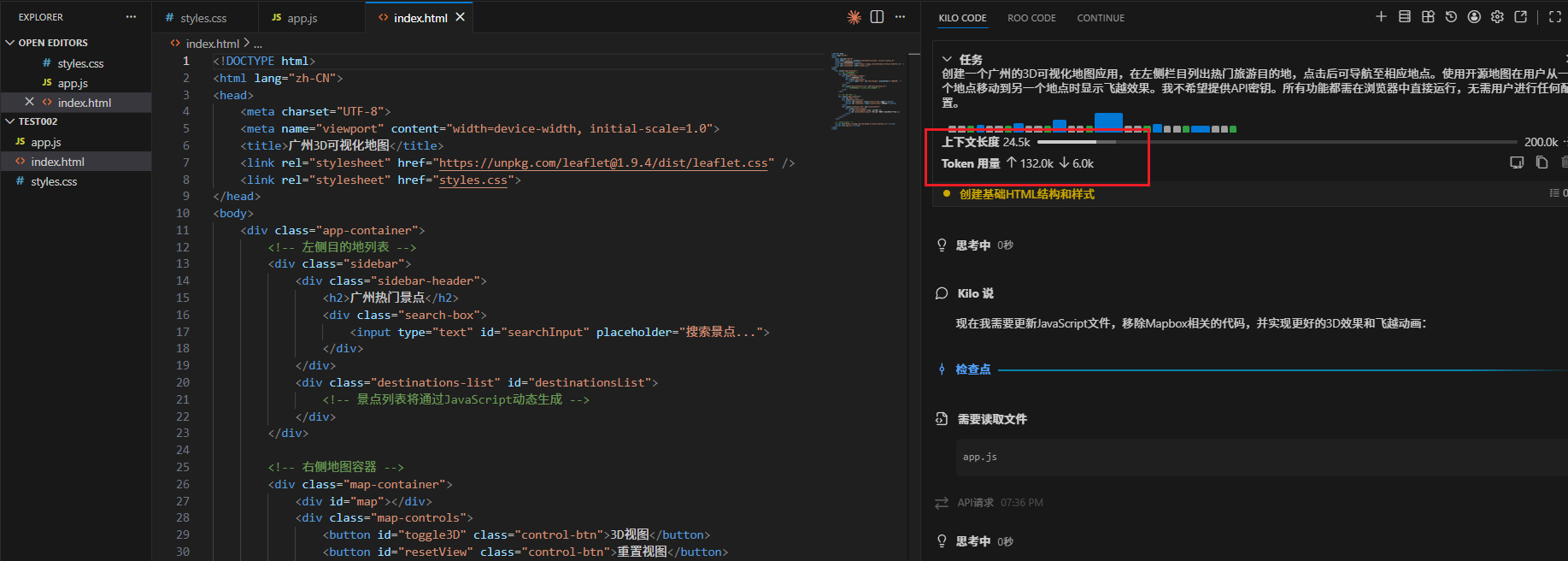Close the index.html editor tab

click(x=460, y=17)
